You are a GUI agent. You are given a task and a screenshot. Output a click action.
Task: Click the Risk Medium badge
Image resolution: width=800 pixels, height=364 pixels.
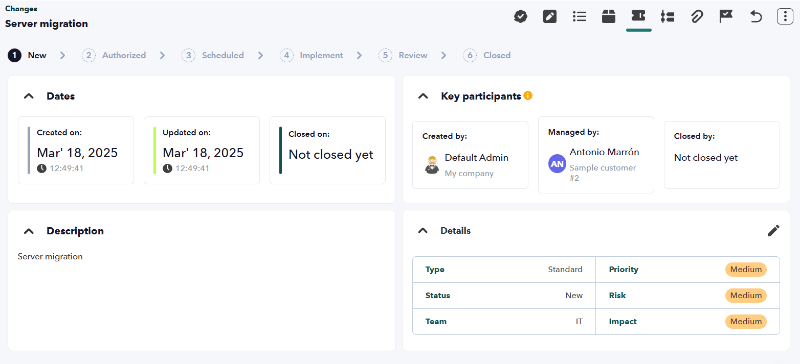coord(746,295)
